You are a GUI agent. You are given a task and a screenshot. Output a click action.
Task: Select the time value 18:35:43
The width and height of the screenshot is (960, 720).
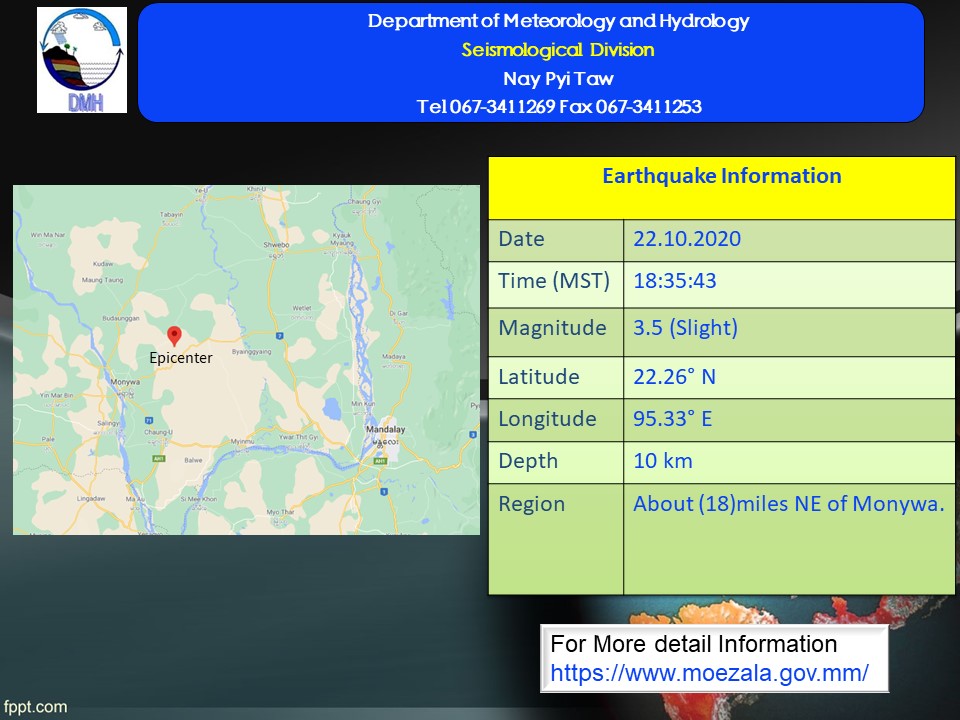point(675,282)
